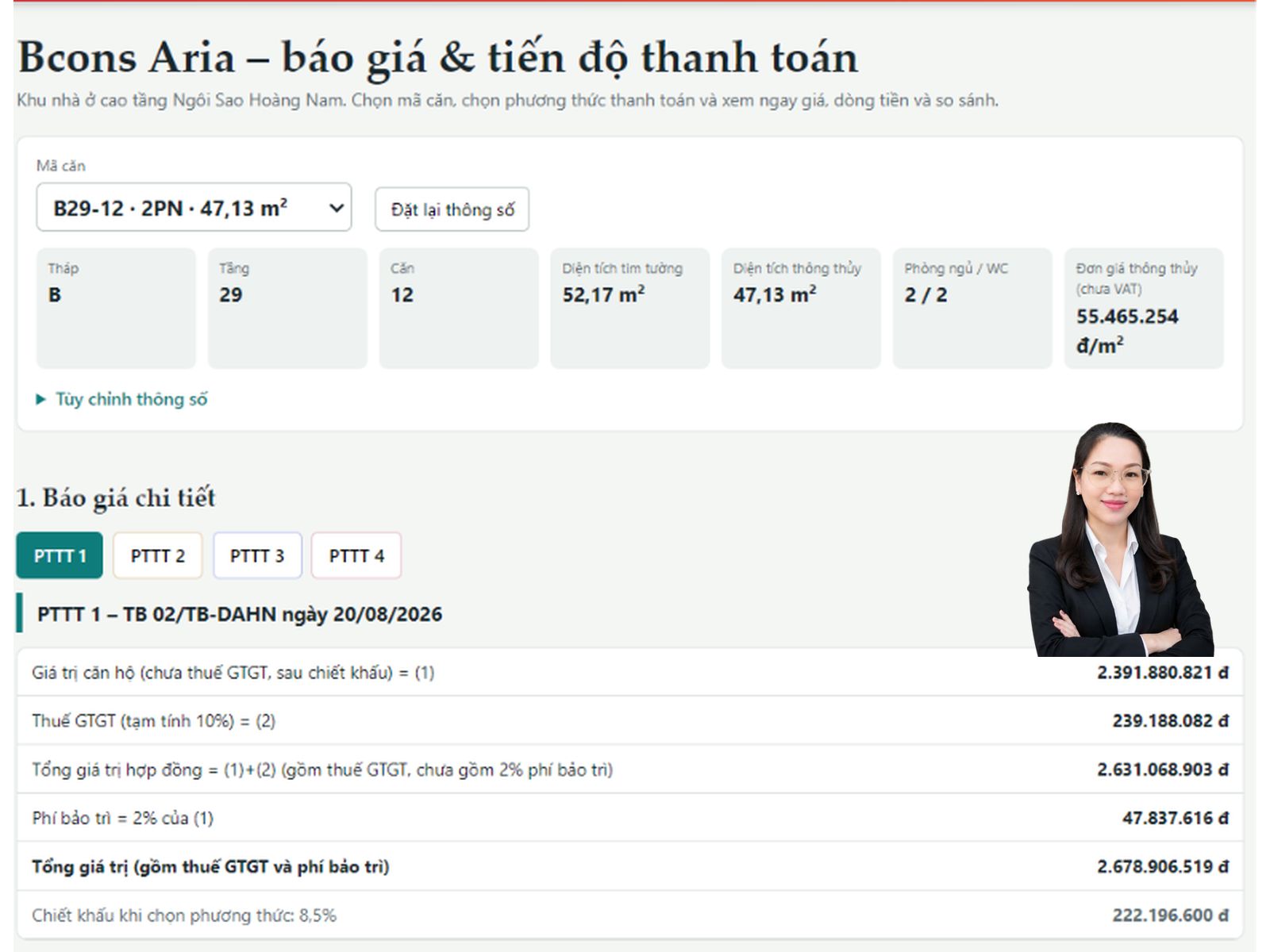1270x952 pixels.
Task: Click Diện tích tim tường 52,17 m² card
Action: 629,308
